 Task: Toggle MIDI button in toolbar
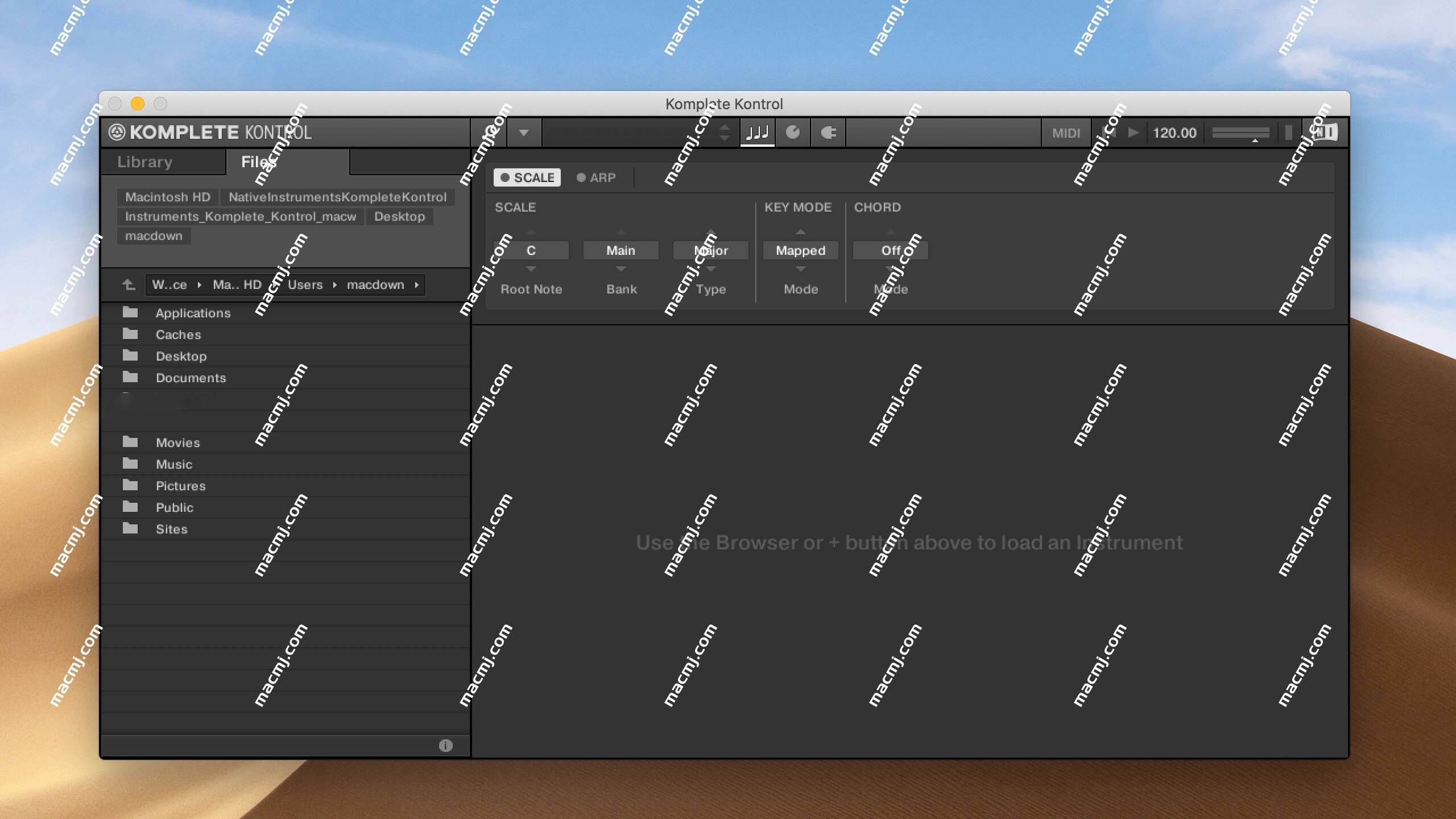tap(1066, 131)
